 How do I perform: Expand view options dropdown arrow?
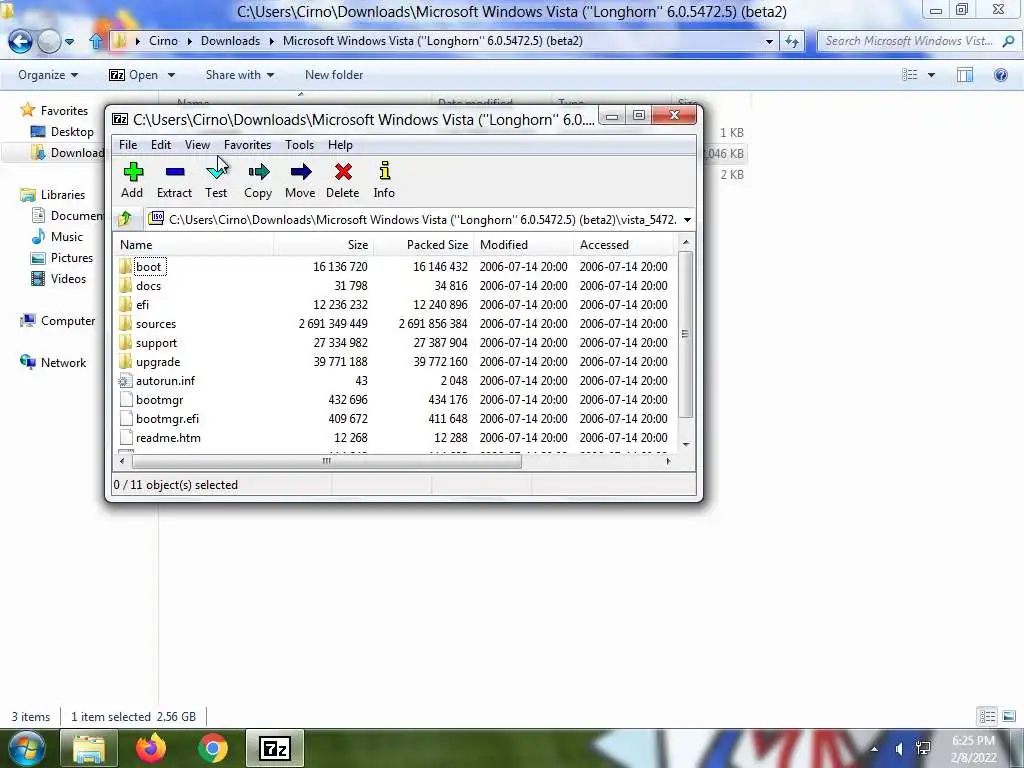point(931,75)
